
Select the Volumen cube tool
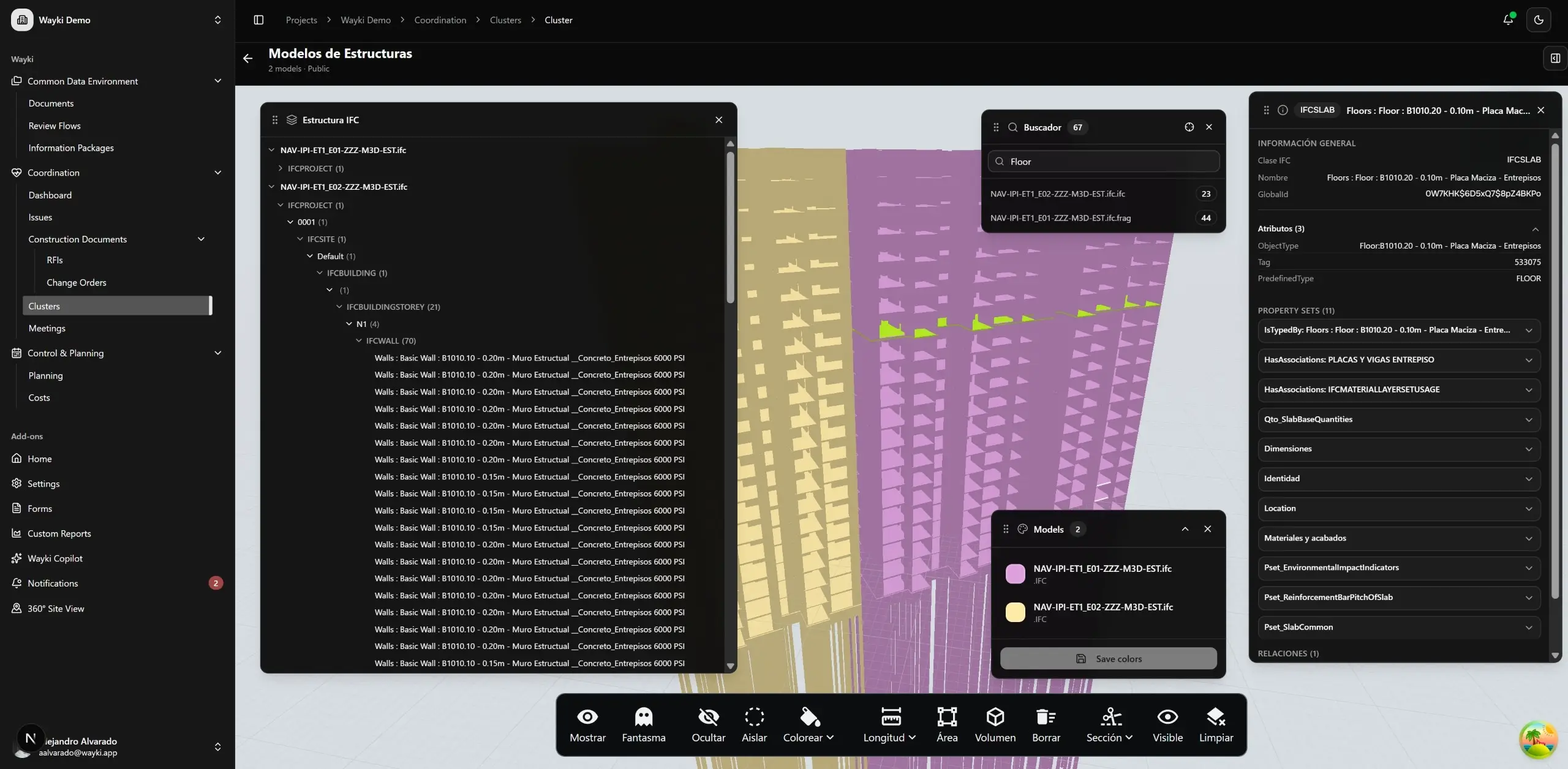pyautogui.click(x=995, y=725)
